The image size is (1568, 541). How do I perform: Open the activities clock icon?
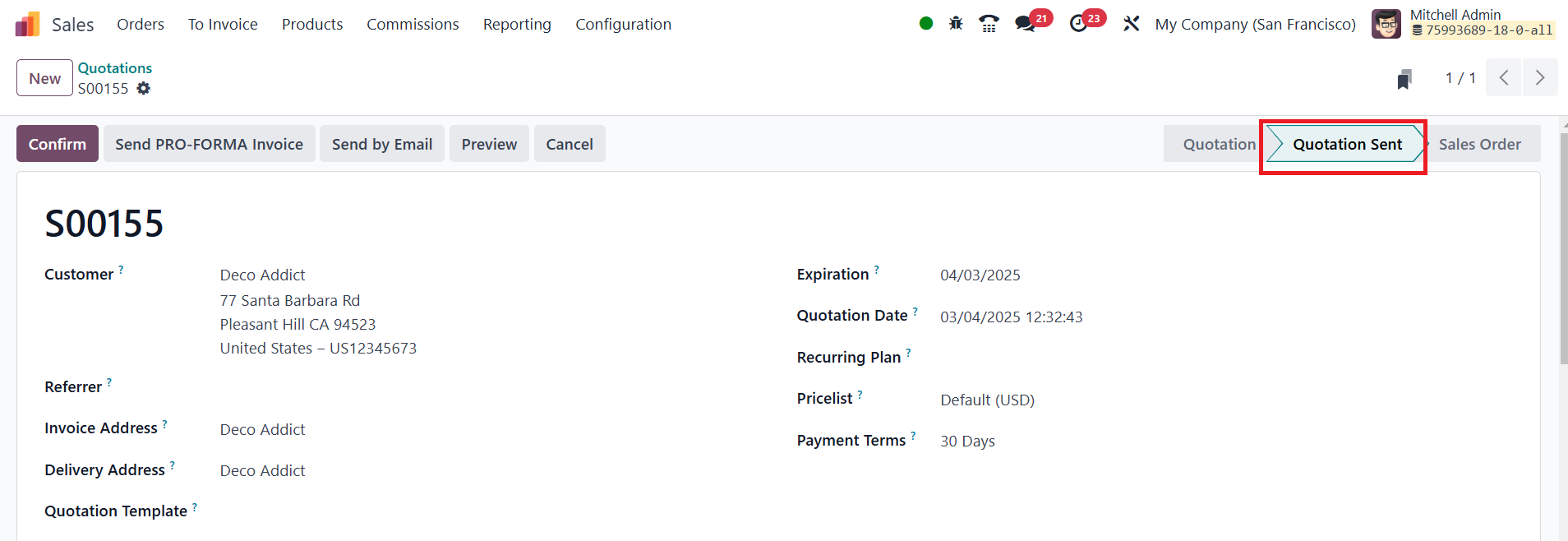click(x=1078, y=24)
